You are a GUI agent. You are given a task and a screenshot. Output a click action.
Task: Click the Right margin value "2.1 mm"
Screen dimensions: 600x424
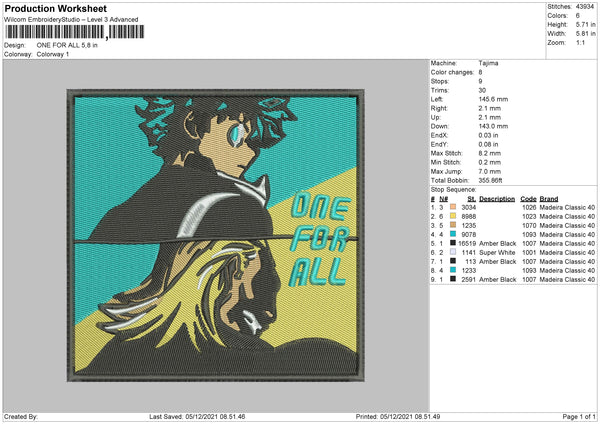[x=489, y=108]
